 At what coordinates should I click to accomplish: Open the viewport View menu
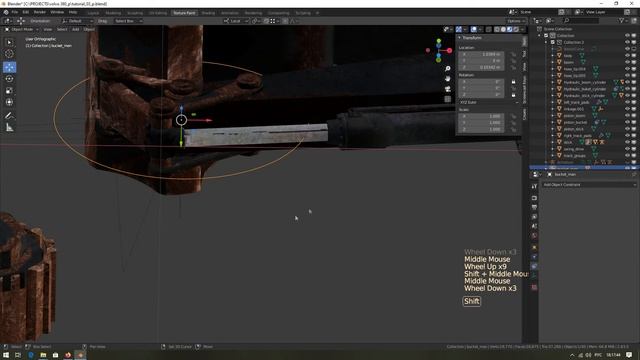(48, 29)
